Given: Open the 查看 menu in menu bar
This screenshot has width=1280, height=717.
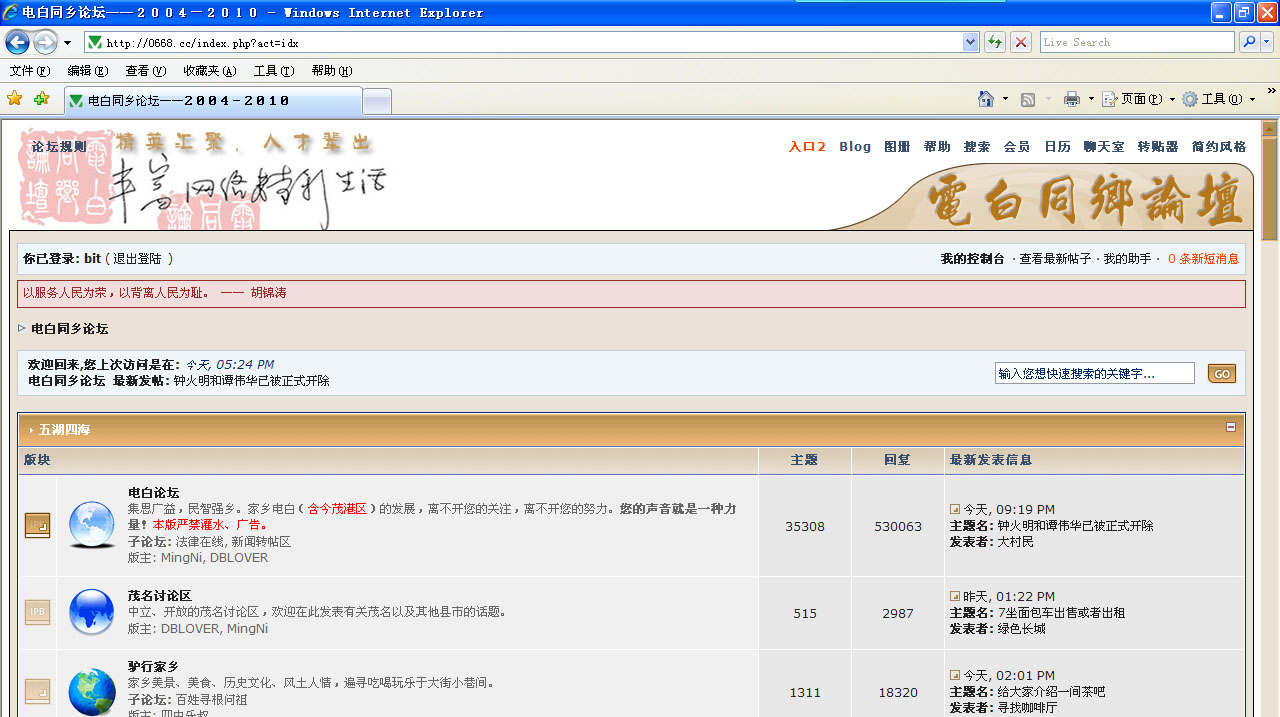Looking at the screenshot, I should [145, 71].
